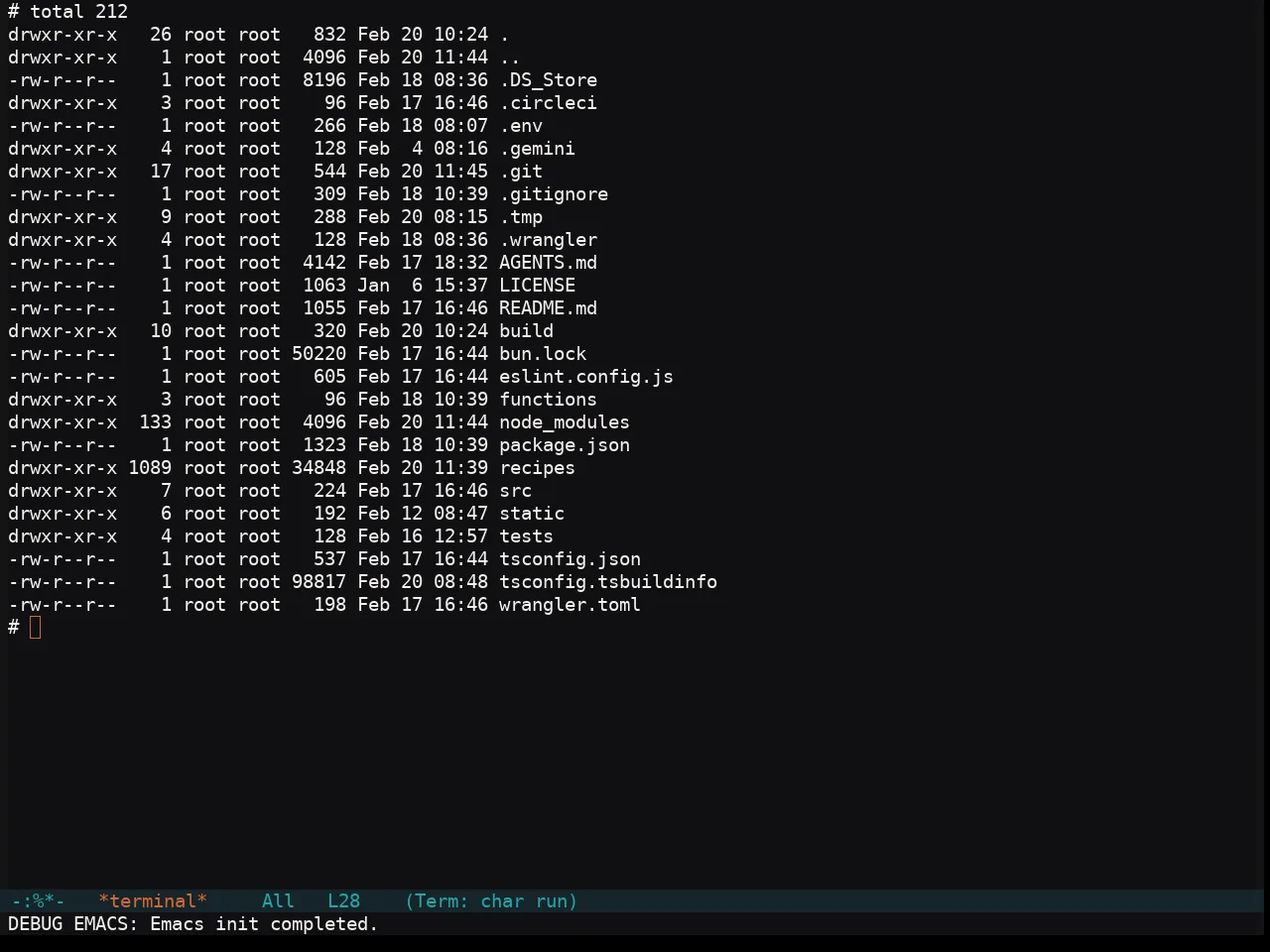Click the echo area debug message
The width and height of the screenshot is (1270, 952).
coord(193,924)
